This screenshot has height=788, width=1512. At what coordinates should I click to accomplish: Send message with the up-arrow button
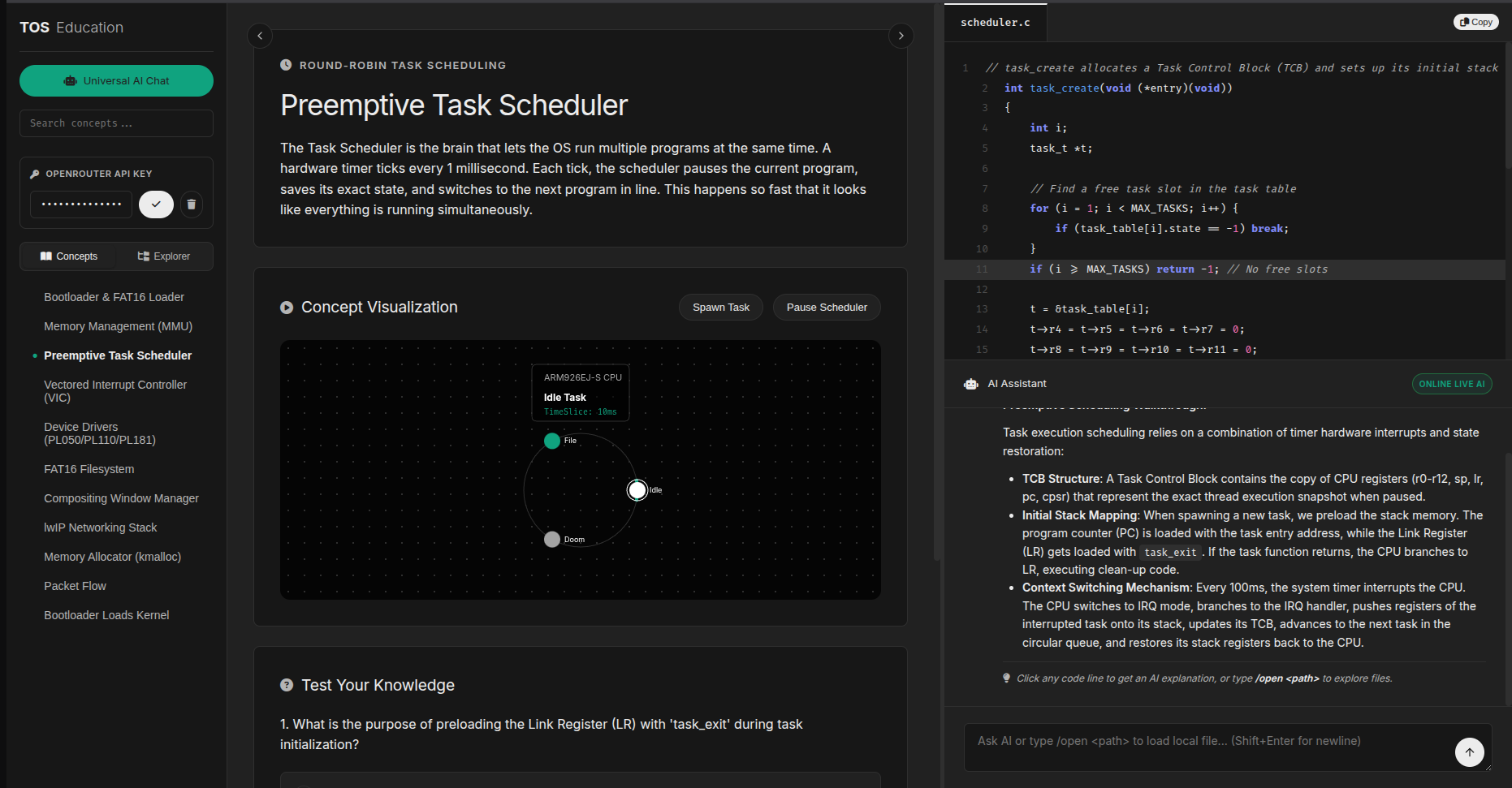tap(1470, 752)
